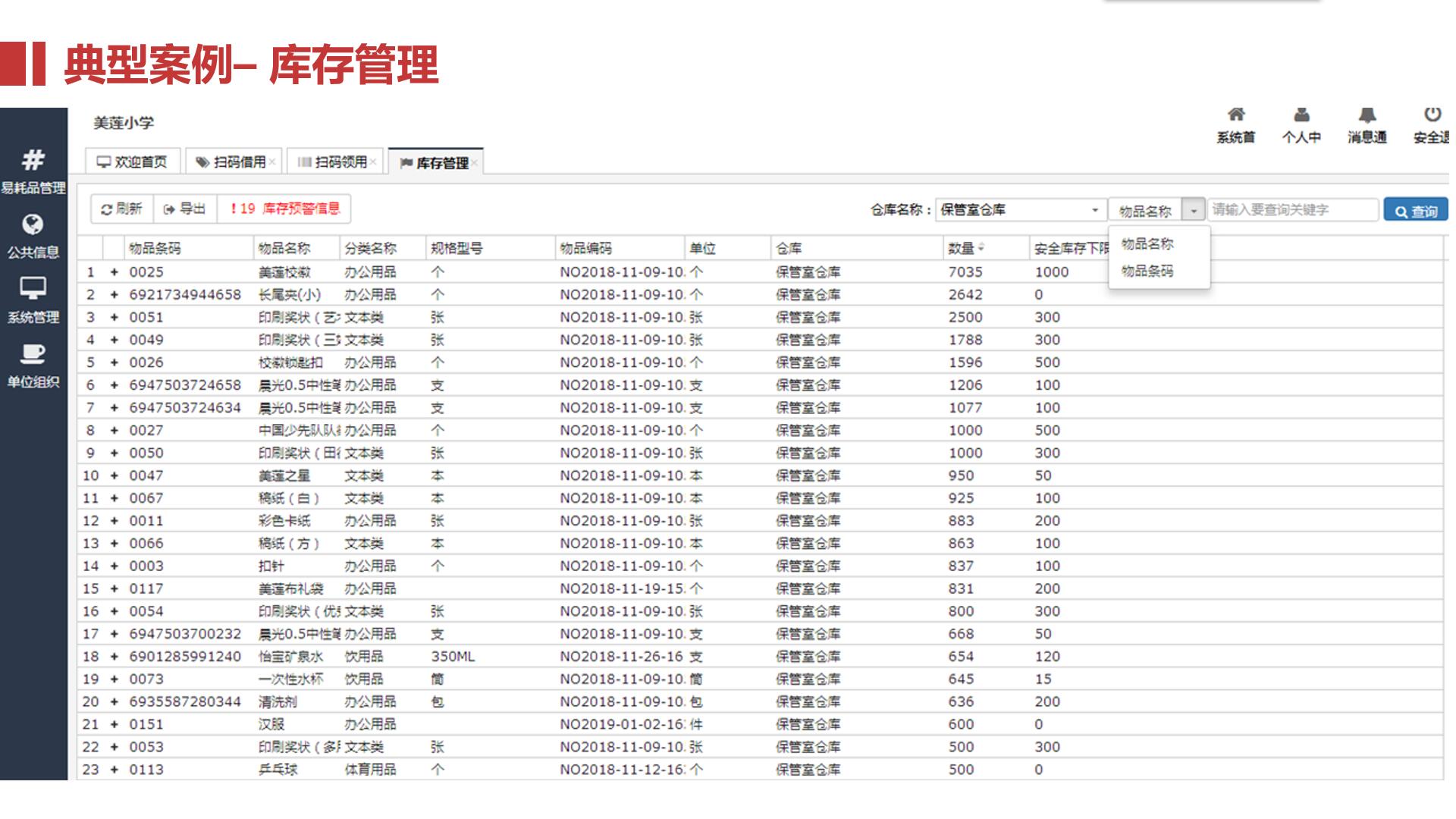Click barcode cell 6947503700232
Image resolution: width=1456 pixels, height=819 pixels.
tap(185, 634)
